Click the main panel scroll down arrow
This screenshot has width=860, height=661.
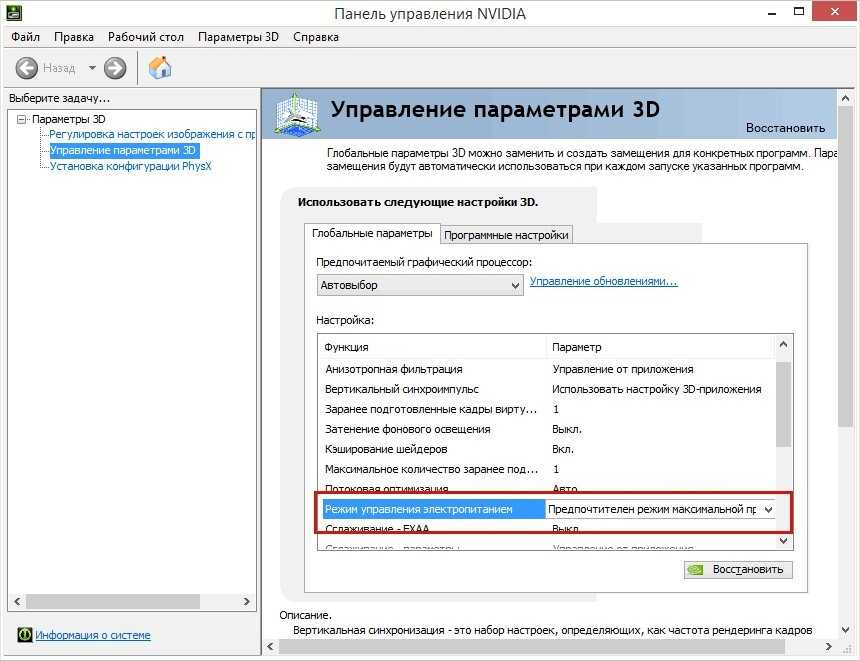(x=845, y=630)
